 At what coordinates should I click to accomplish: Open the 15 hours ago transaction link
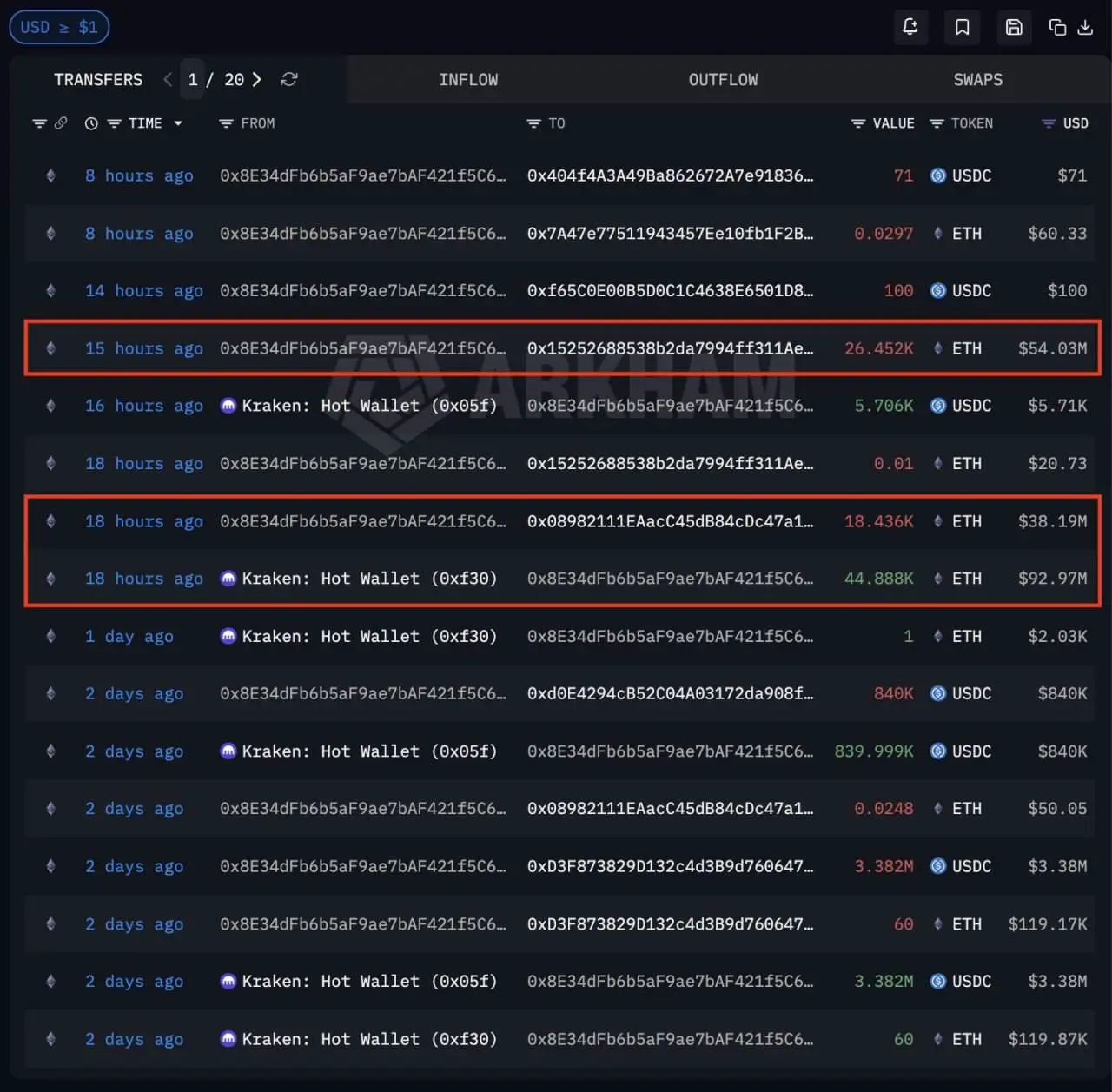143,348
